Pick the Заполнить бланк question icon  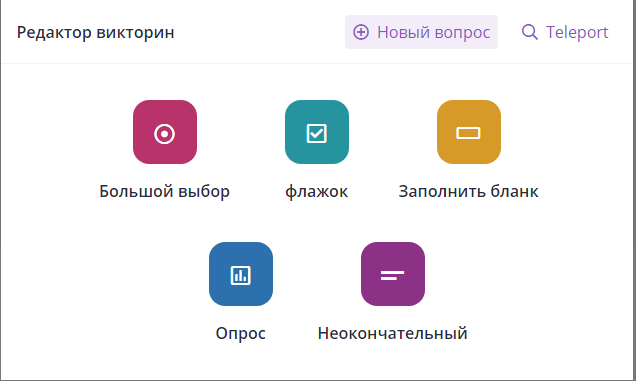click(x=468, y=132)
